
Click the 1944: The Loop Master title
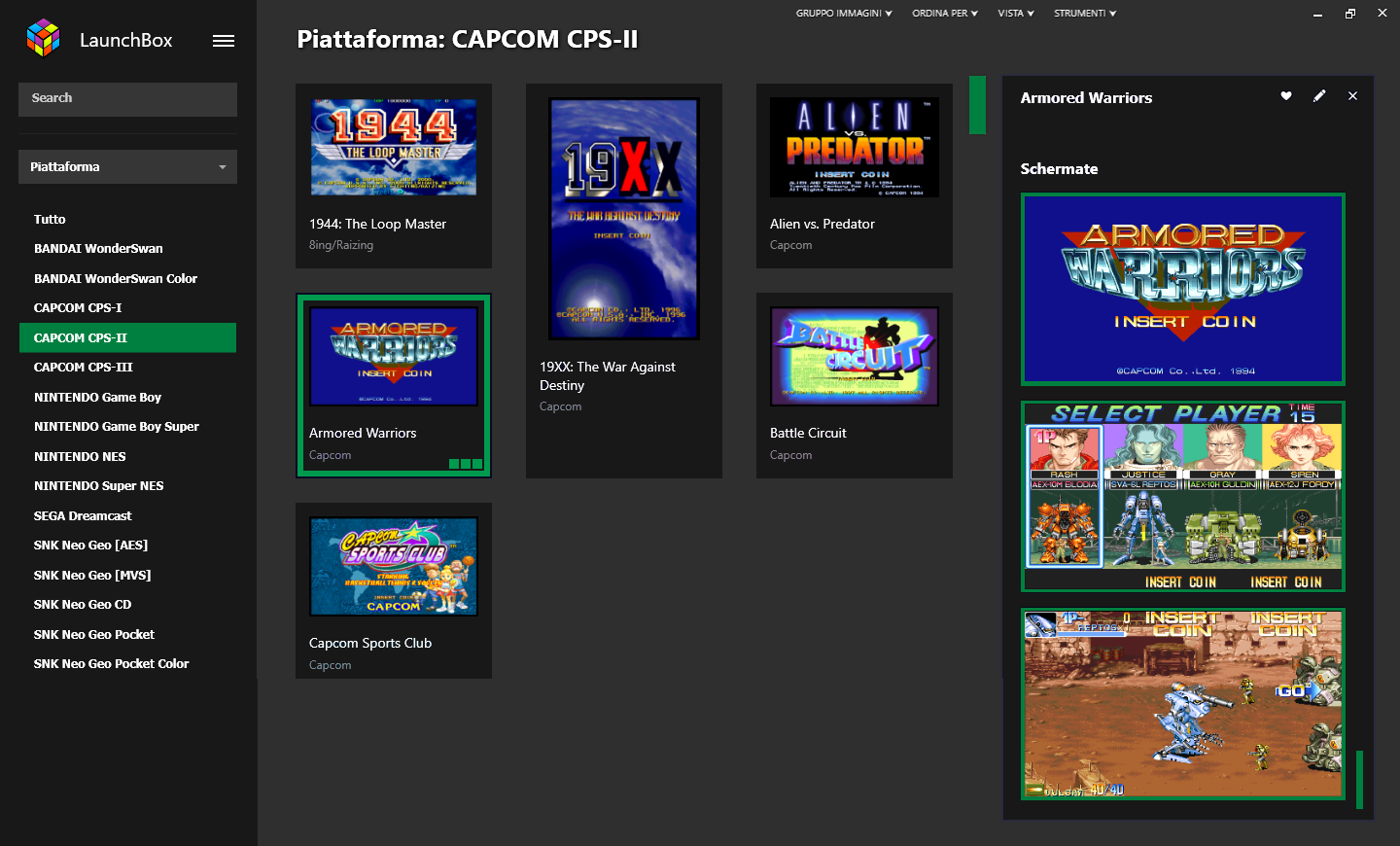[377, 225]
